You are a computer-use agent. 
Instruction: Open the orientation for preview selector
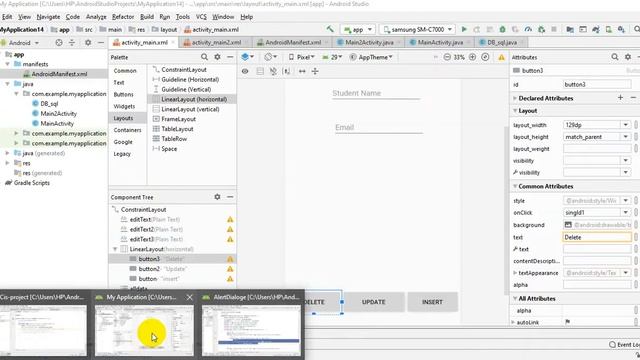click(270, 57)
